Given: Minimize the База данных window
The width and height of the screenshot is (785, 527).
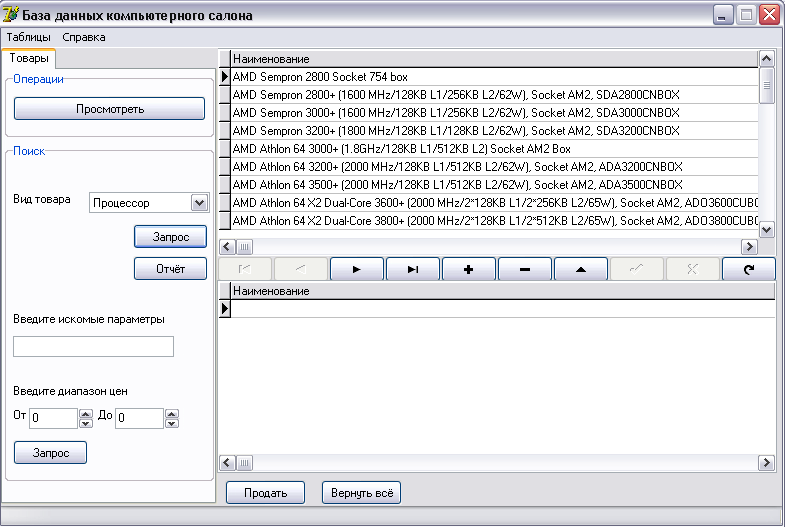Looking at the screenshot, I should click(722, 15).
